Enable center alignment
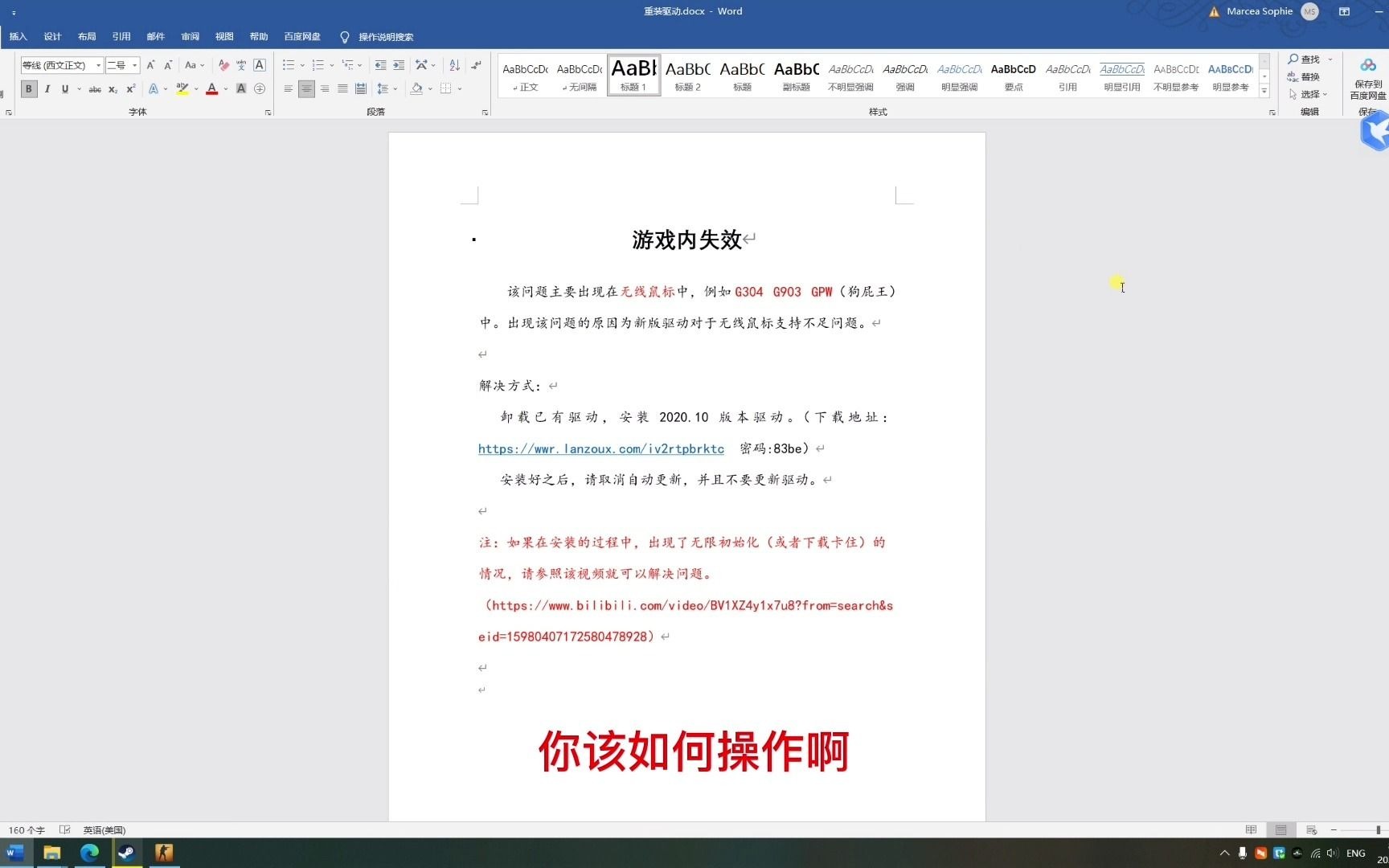1389x868 pixels. (305, 89)
